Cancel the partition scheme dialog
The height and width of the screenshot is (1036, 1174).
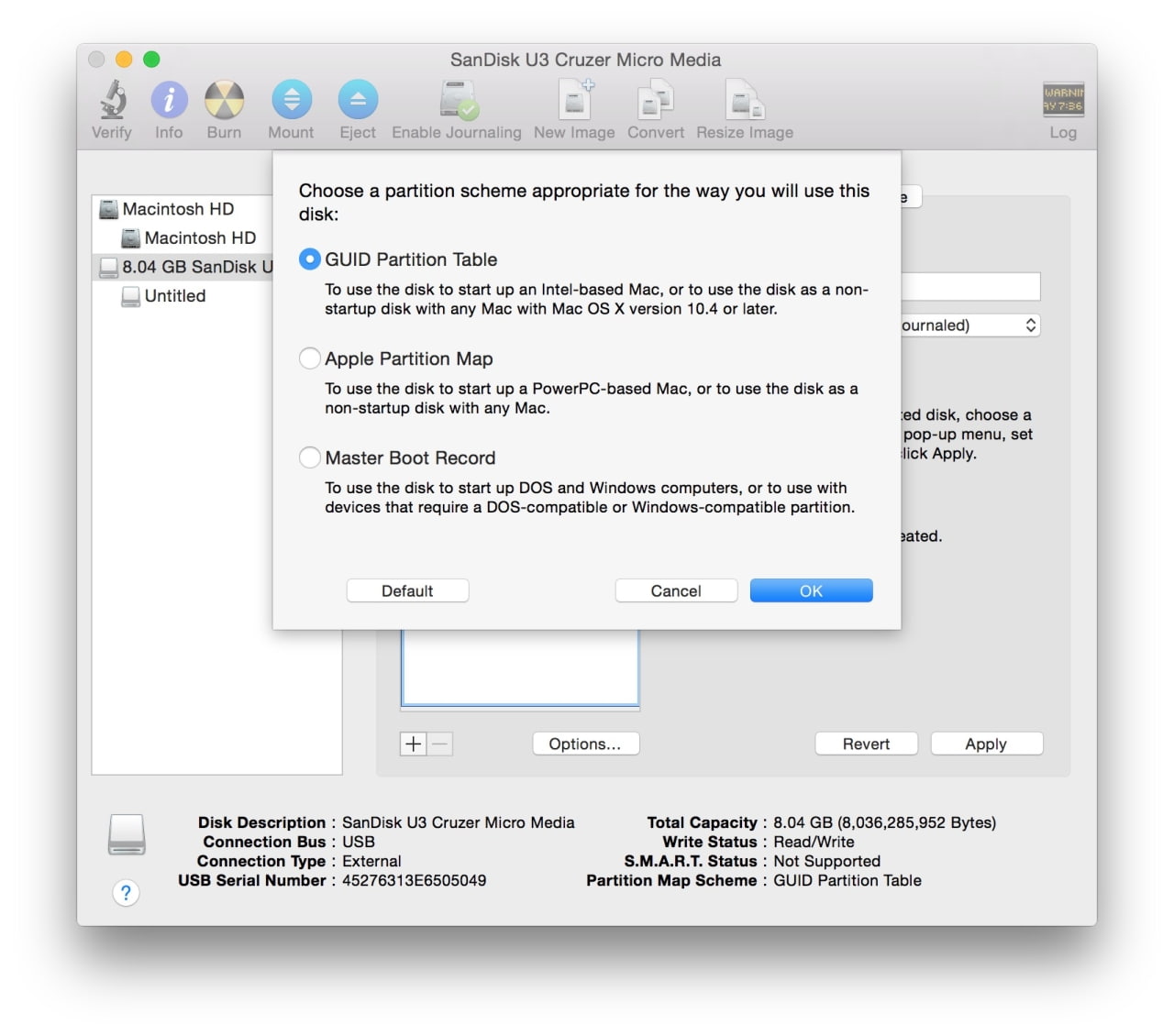(676, 591)
